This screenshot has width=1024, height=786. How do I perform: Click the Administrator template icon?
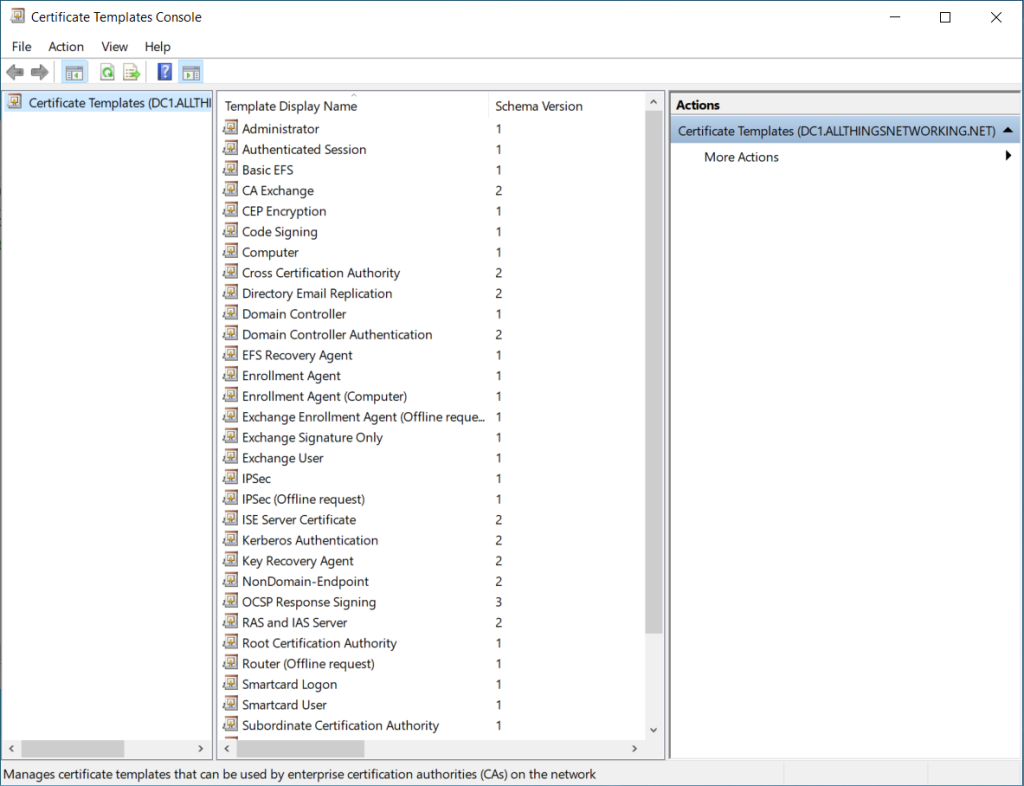(x=231, y=128)
